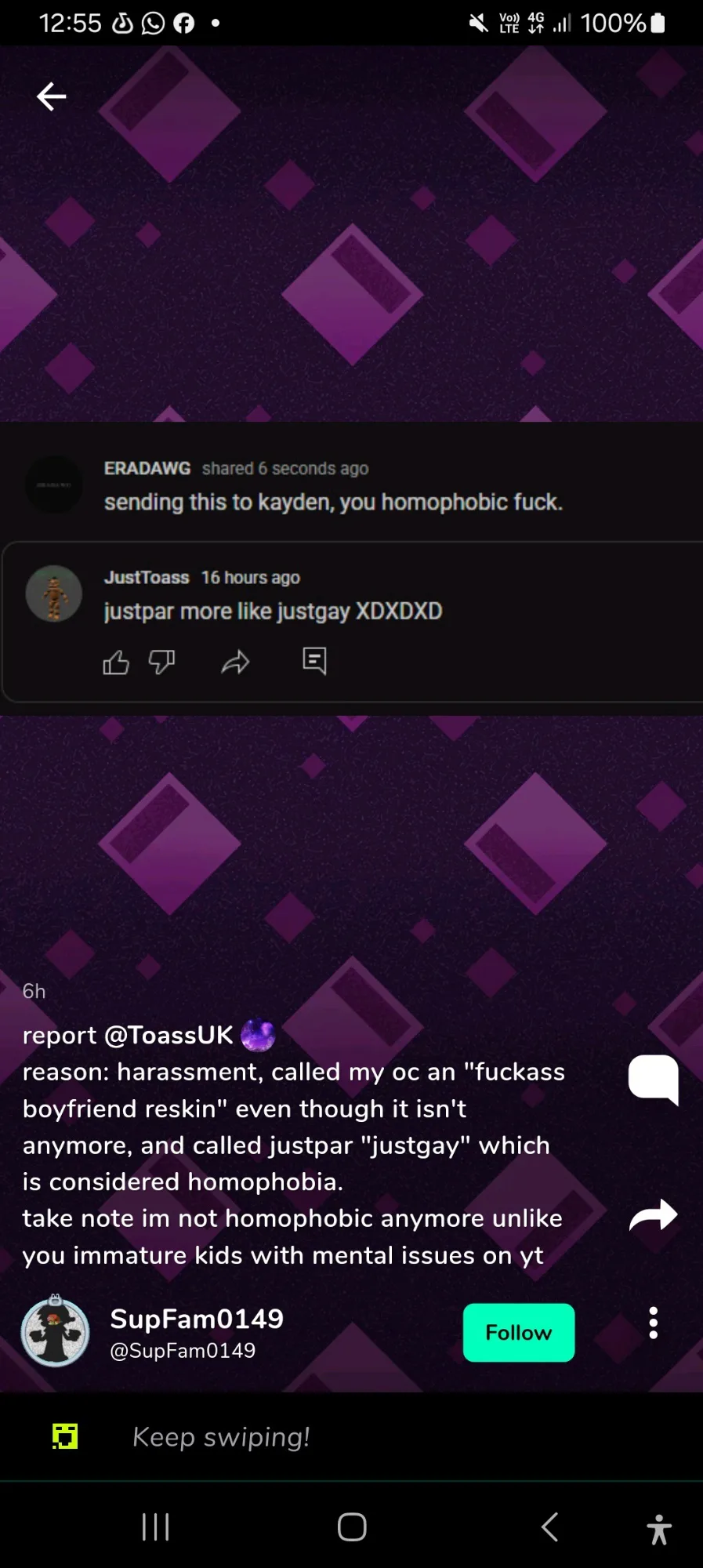Tap the @ToassUK mention
Screen dimensions: 703x1568
tap(169, 1035)
